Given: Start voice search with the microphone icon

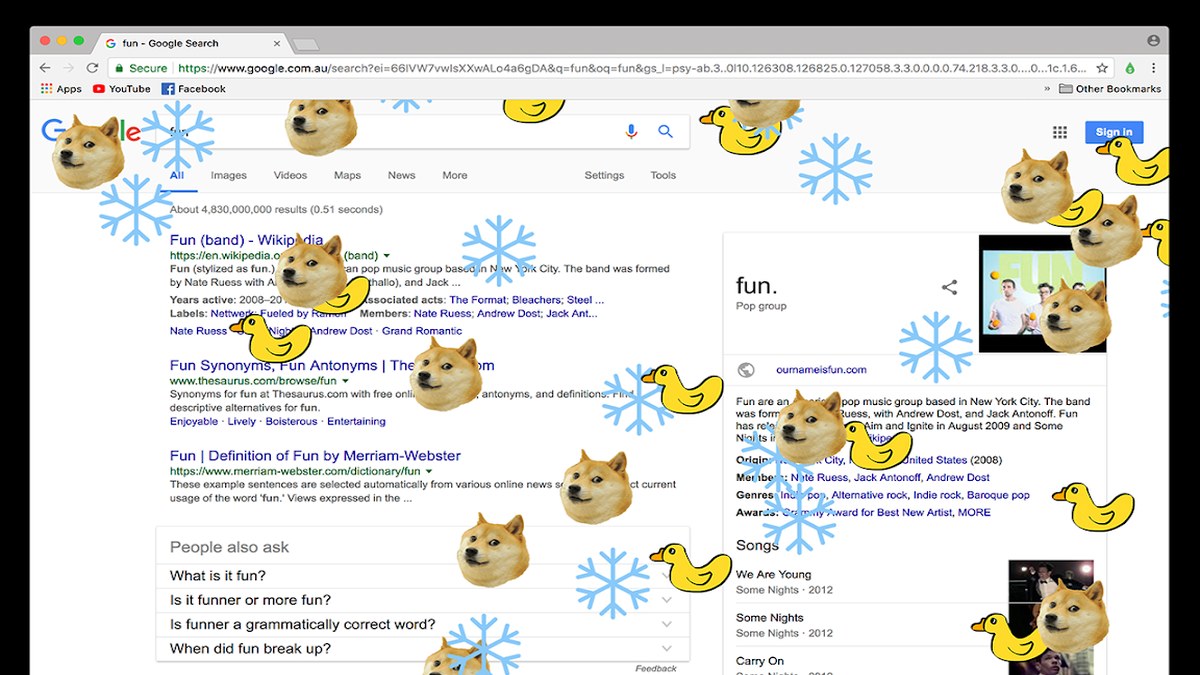Looking at the screenshot, I should [631, 131].
